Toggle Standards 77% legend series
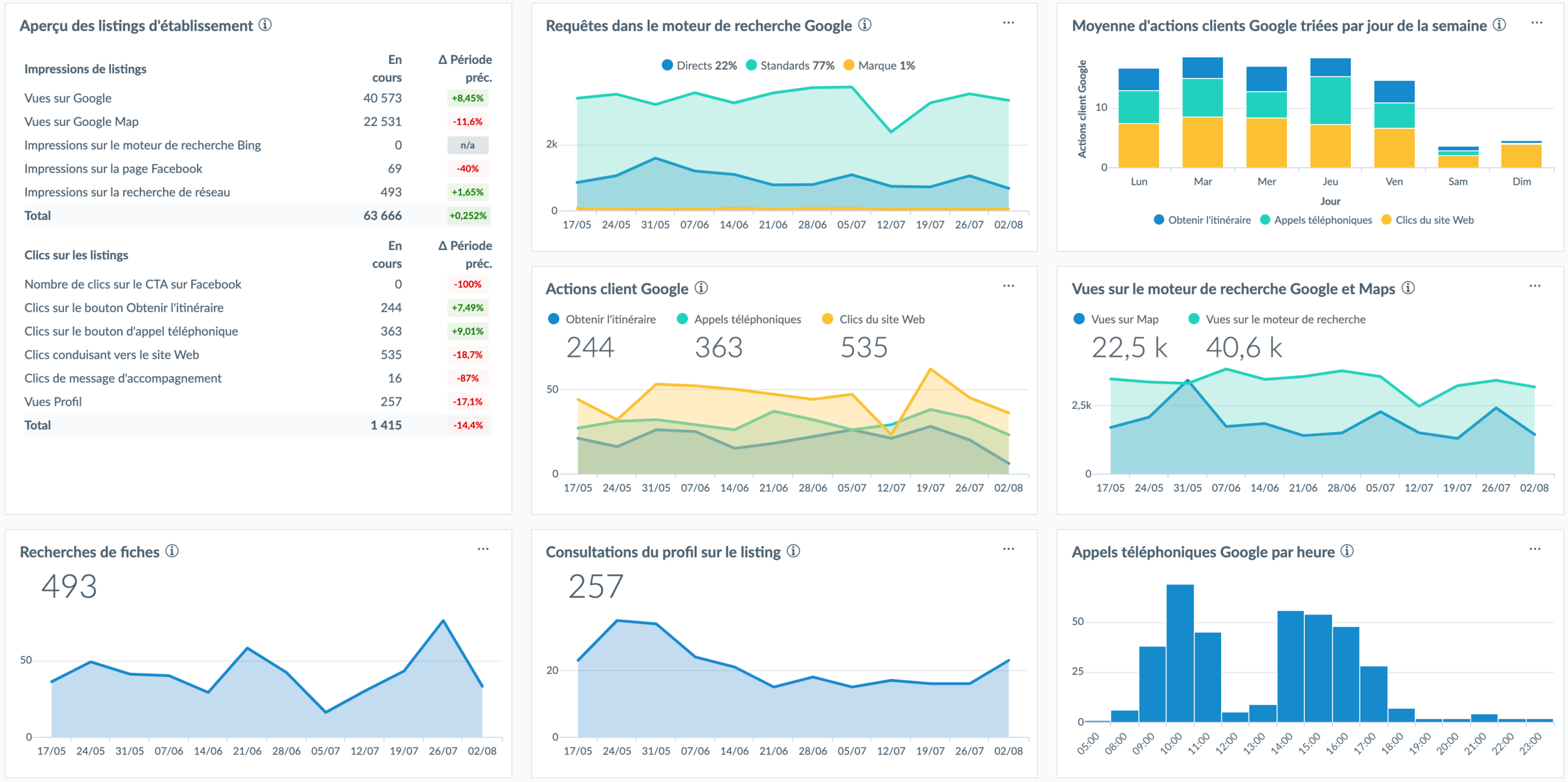The image size is (1568, 782). click(790, 65)
